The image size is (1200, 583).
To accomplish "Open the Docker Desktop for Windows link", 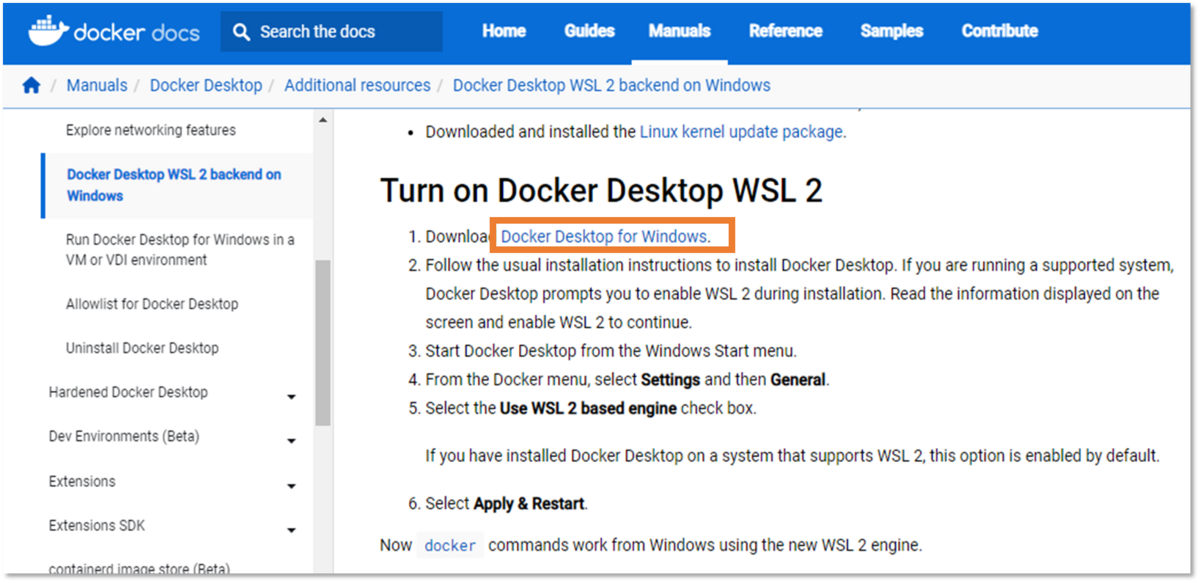I will pos(603,237).
